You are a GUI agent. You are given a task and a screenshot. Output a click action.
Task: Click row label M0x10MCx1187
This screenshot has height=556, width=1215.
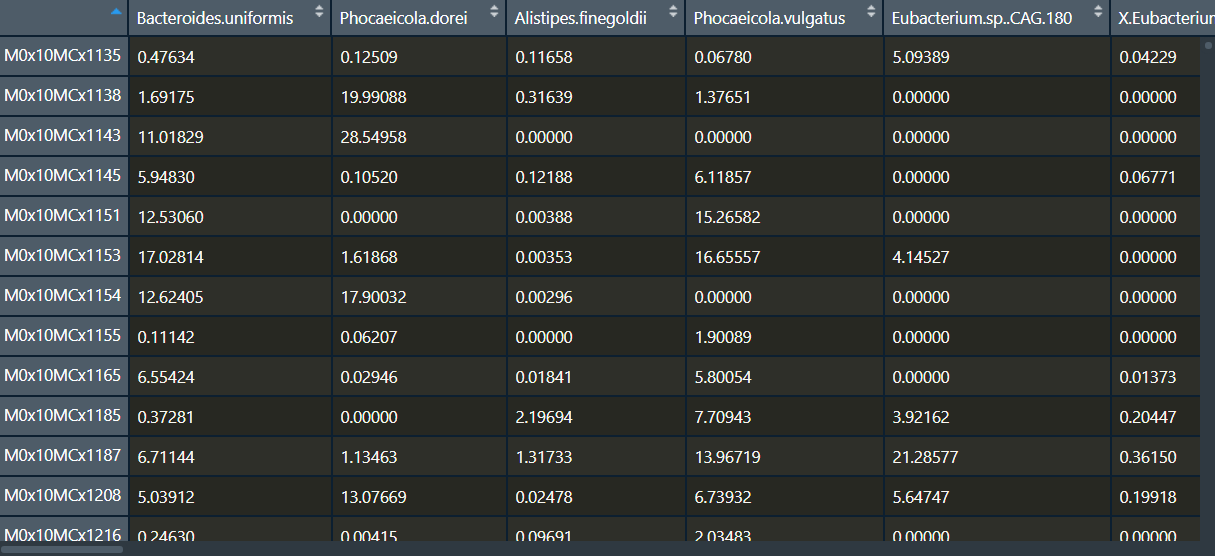63,456
